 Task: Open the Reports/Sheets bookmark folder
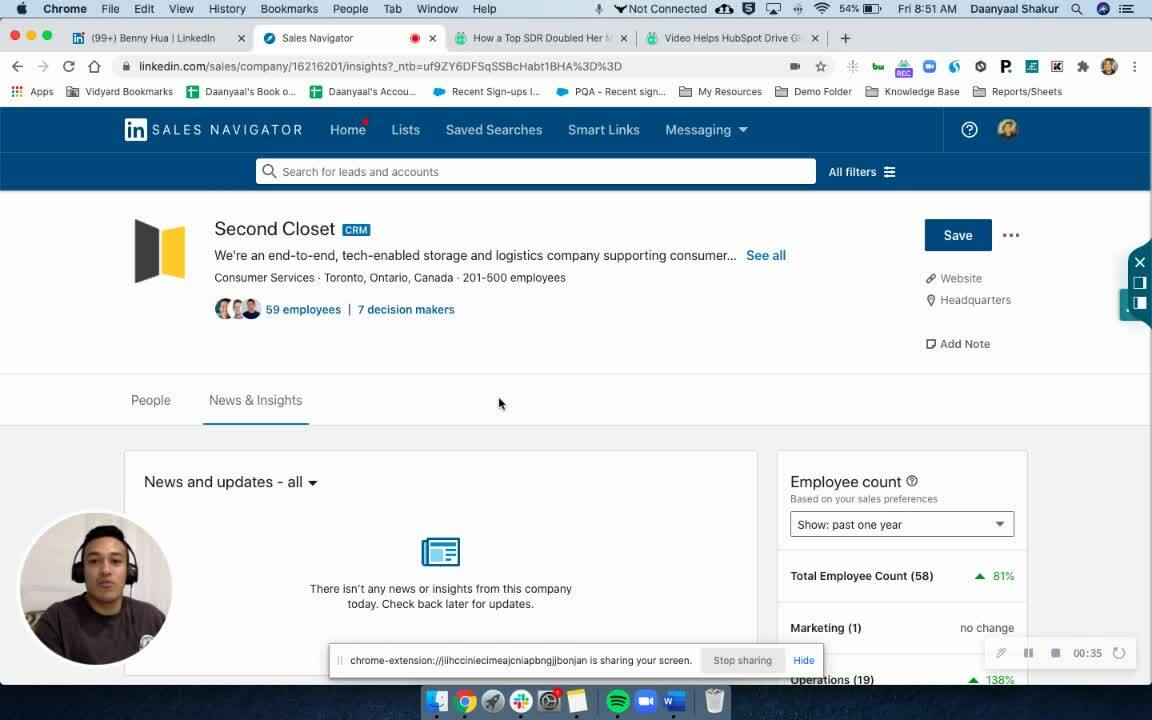click(1018, 92)
